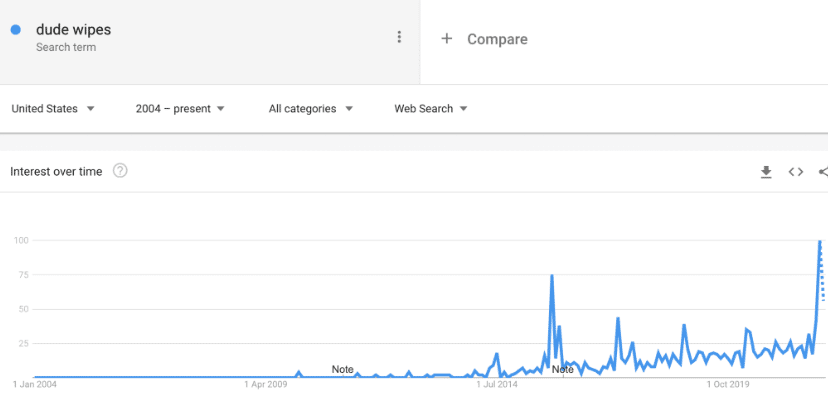Image resolution: width=828 pixels, height=407 pixels.
Task: Click the Note marker near 2011
Action: click(342, 370)
